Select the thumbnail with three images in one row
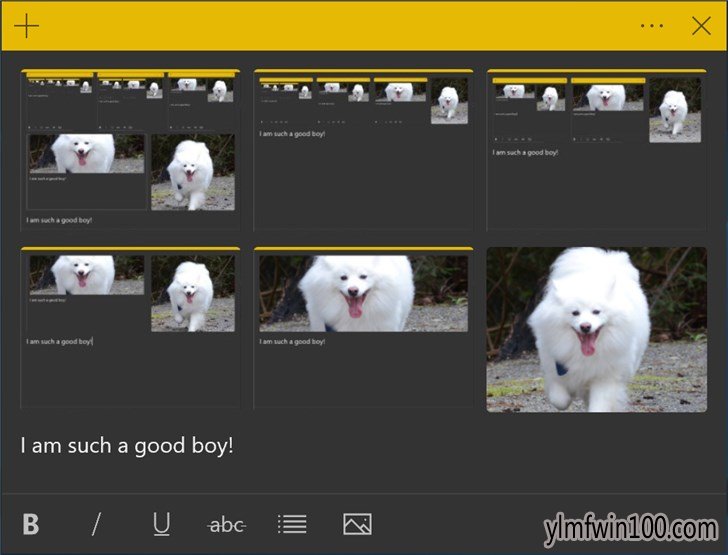This screenshot has height=555, width=728. pyautogui.click(x=597, y=150)
